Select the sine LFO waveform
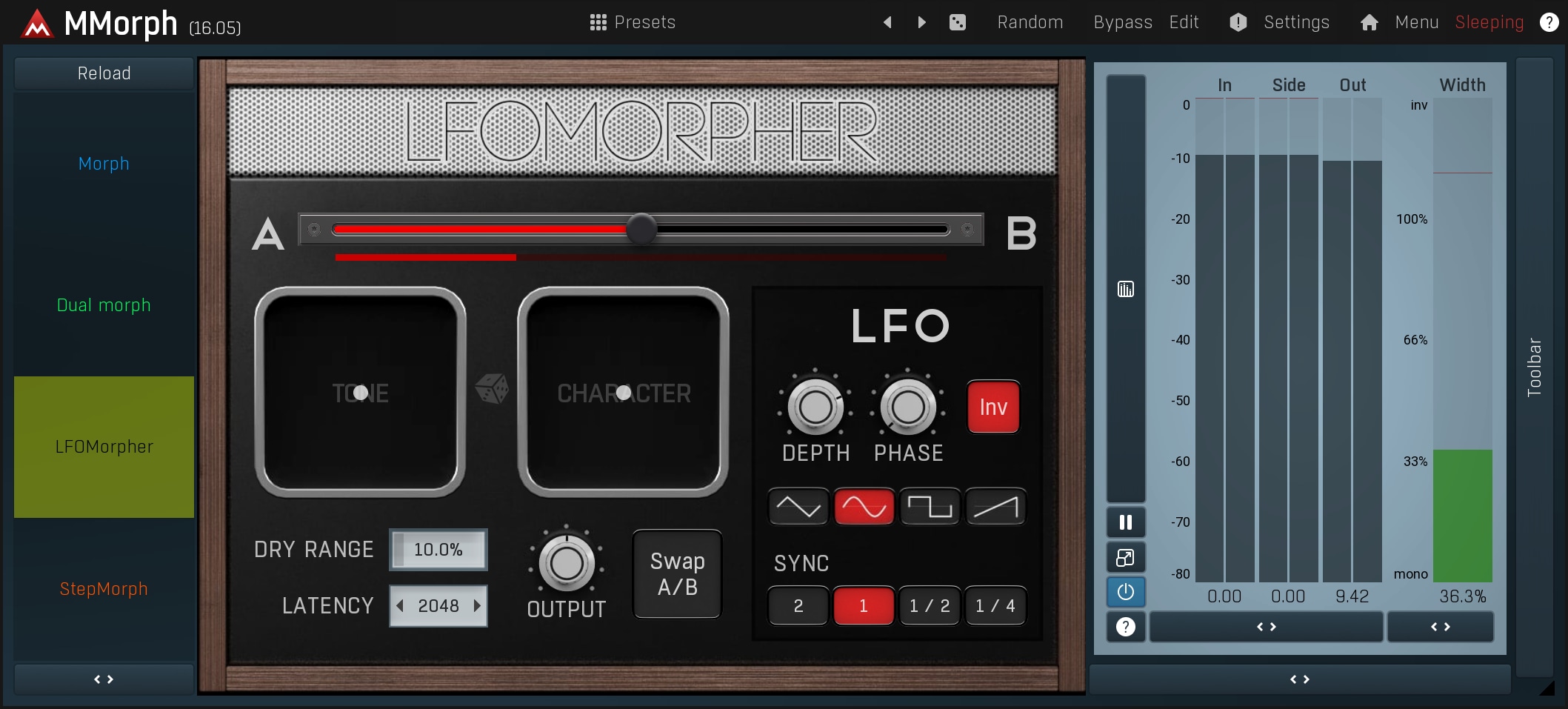This screenshot has height=709, width=1568. [864, 507]
